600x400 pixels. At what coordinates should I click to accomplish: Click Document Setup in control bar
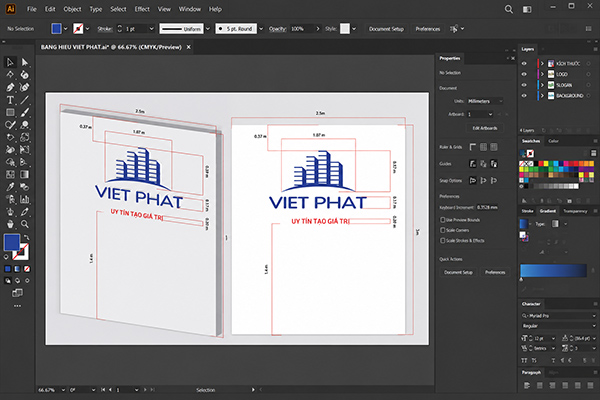pyautogui.click(x=386, y=29)
